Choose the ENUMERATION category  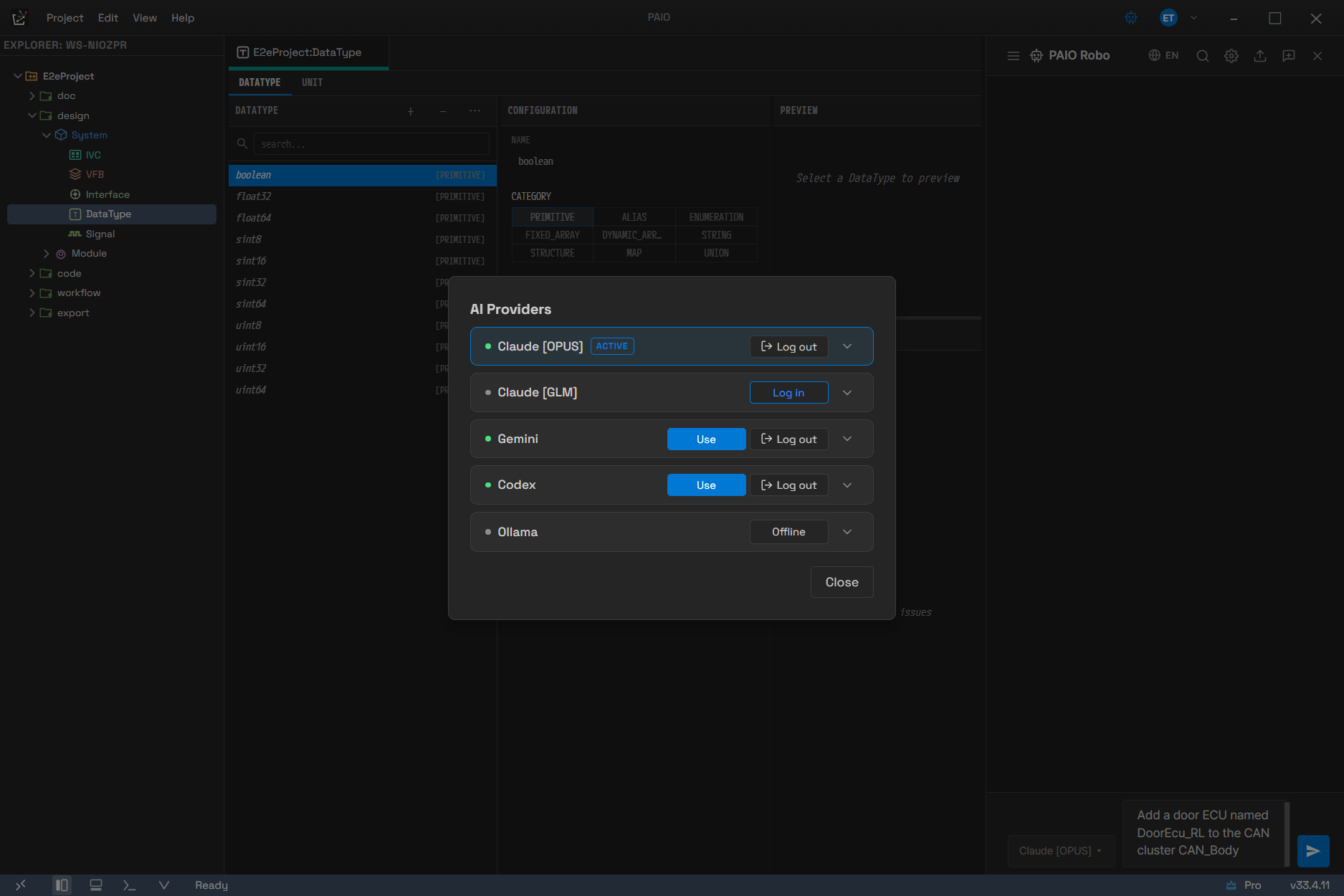[716, 217]
